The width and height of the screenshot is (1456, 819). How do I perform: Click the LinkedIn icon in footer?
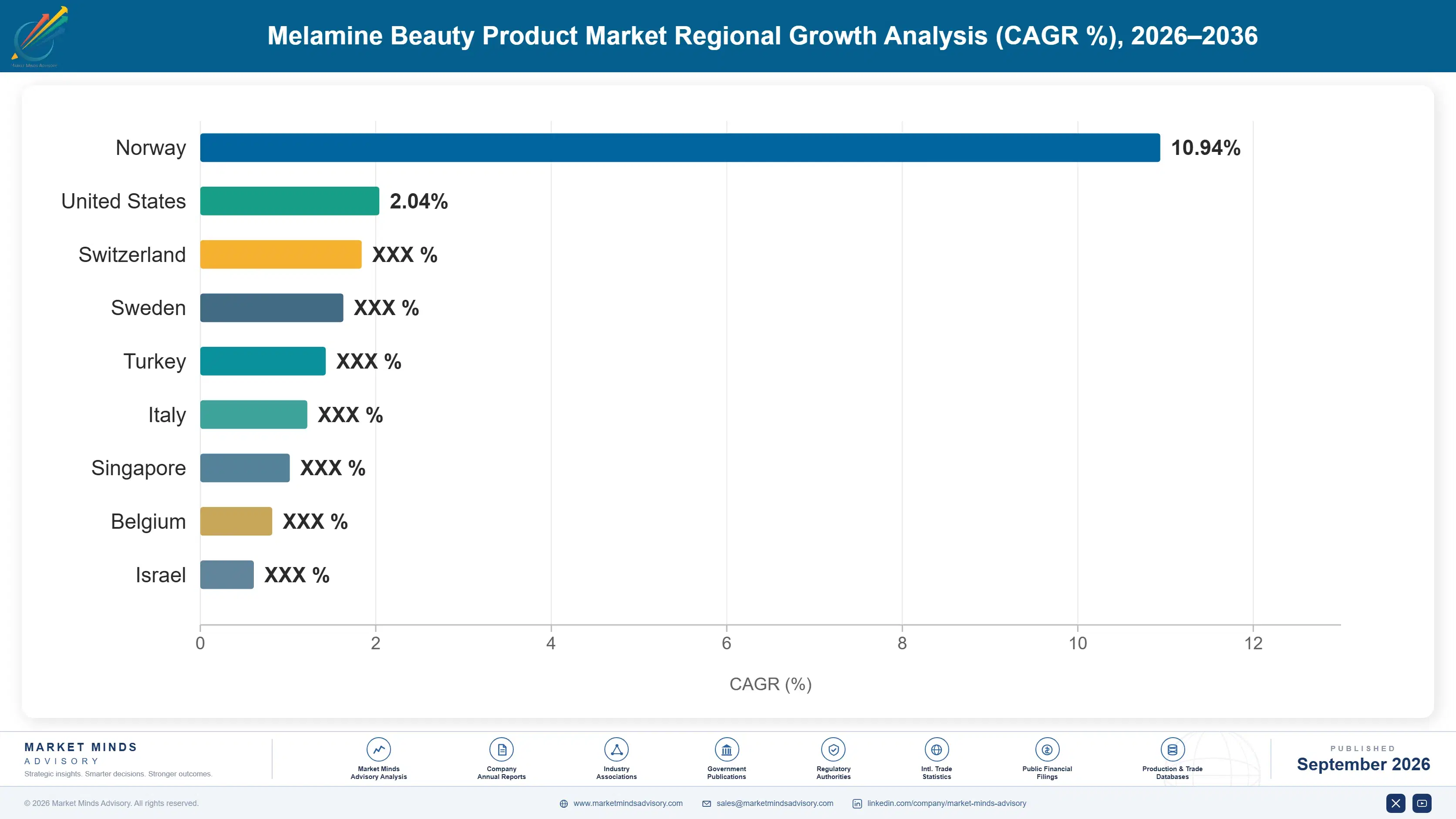click(857, 804)
